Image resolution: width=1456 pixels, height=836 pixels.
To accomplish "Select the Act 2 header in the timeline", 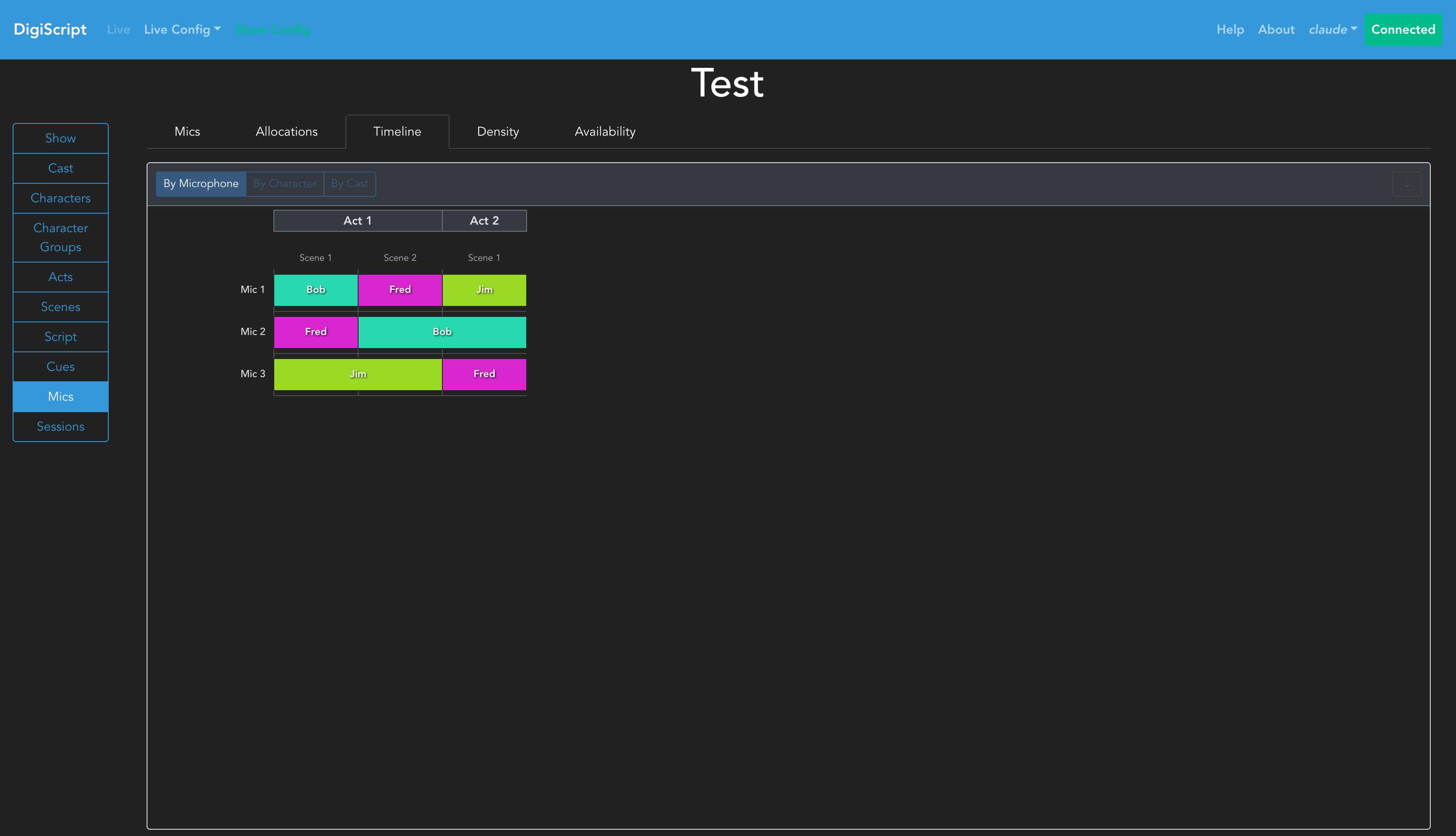I will click(484, 221).
